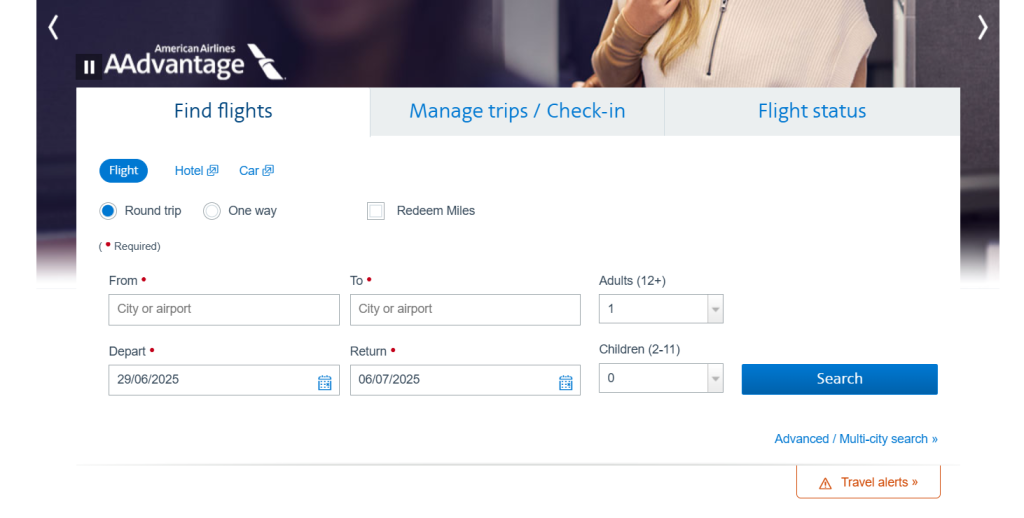The width and height of the screenshot is (1024, 518).
Task: Expand the Adults (12+) dropdown
Action: [715, 309]
